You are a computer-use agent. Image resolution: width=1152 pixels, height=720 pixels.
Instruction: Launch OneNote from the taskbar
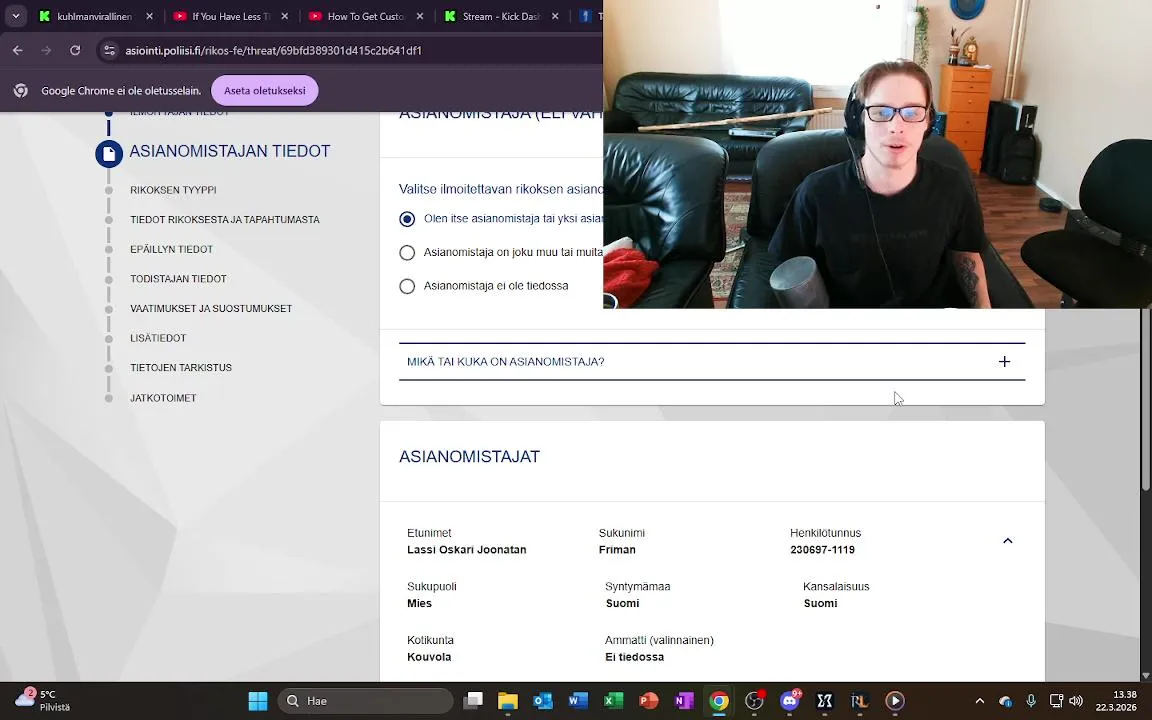pyautogui.click(x=684, y=701)
